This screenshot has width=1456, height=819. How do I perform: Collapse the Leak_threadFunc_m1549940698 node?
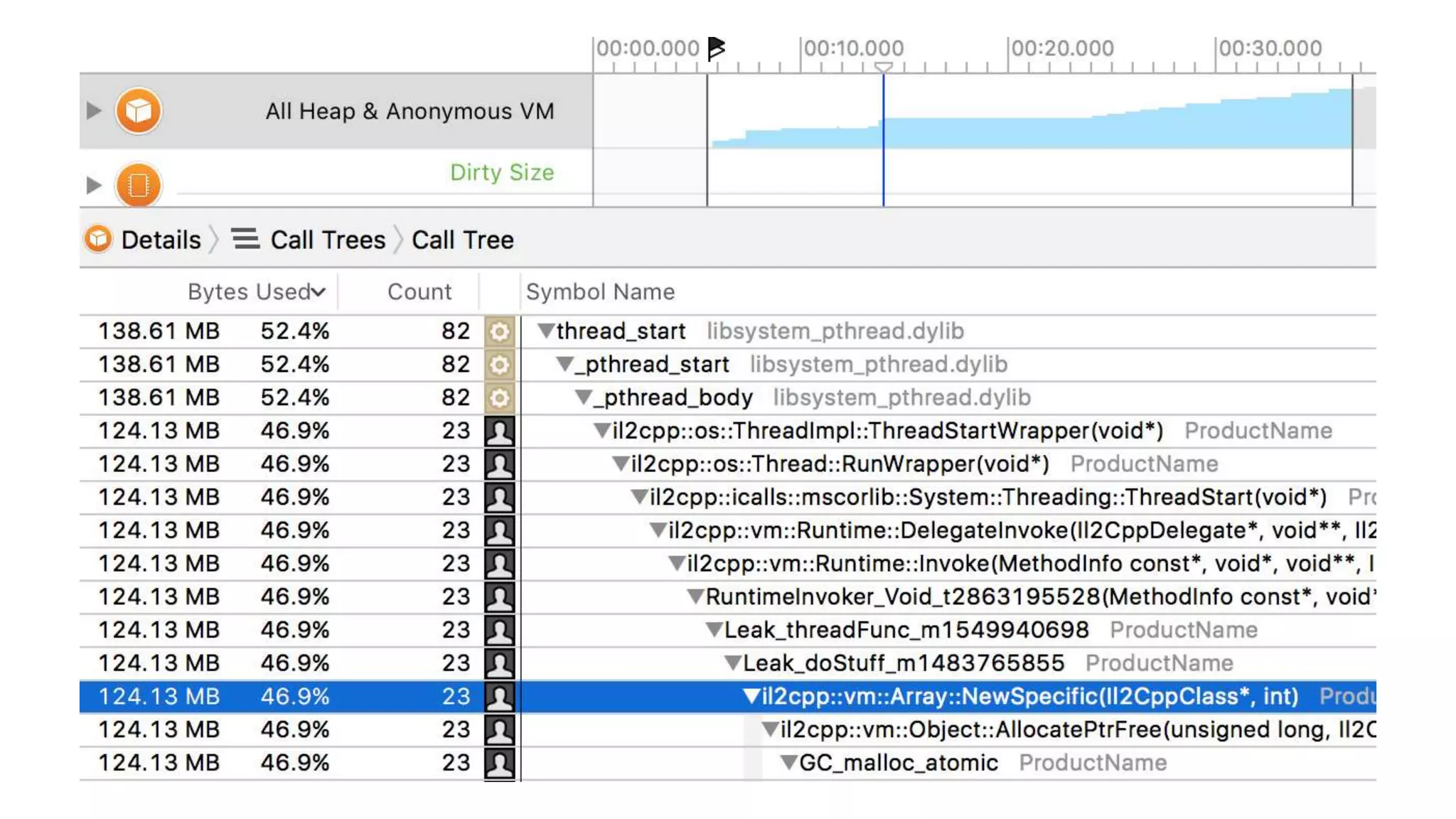(x=714, y=629)
